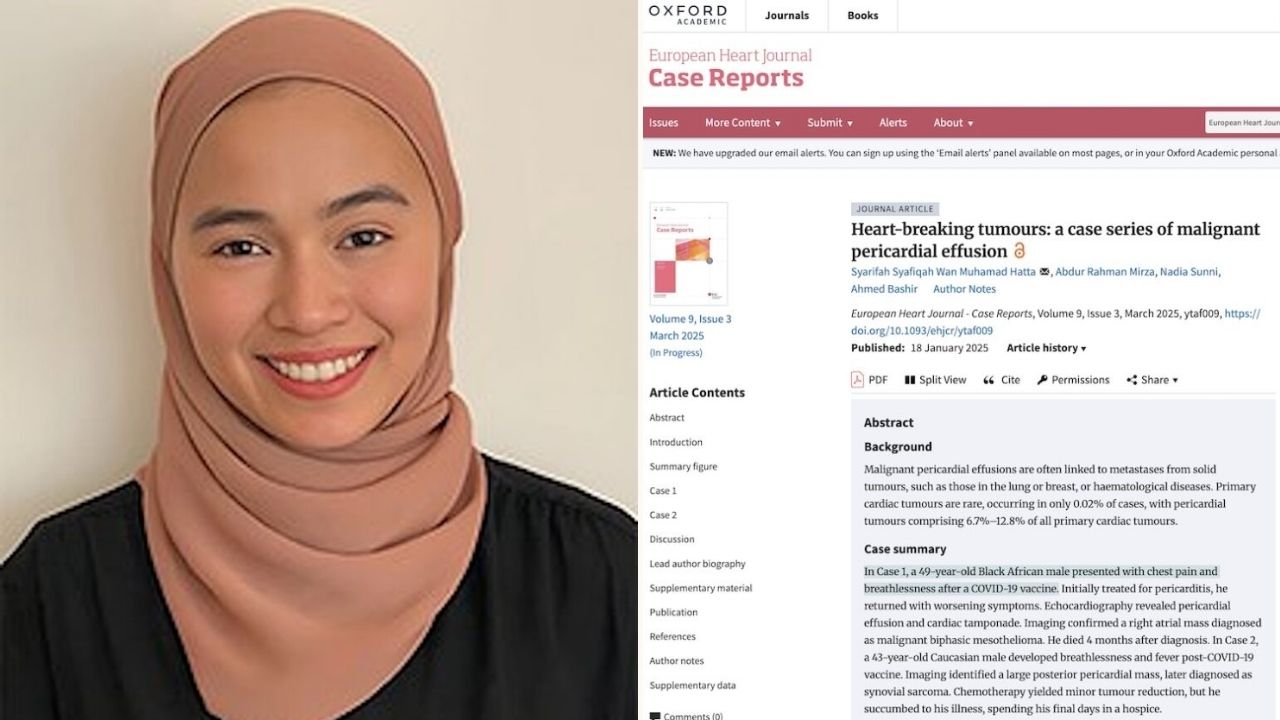Open the Issues menu item
The height and width of the screenshot is (720, 1280).
click(663, 123)
